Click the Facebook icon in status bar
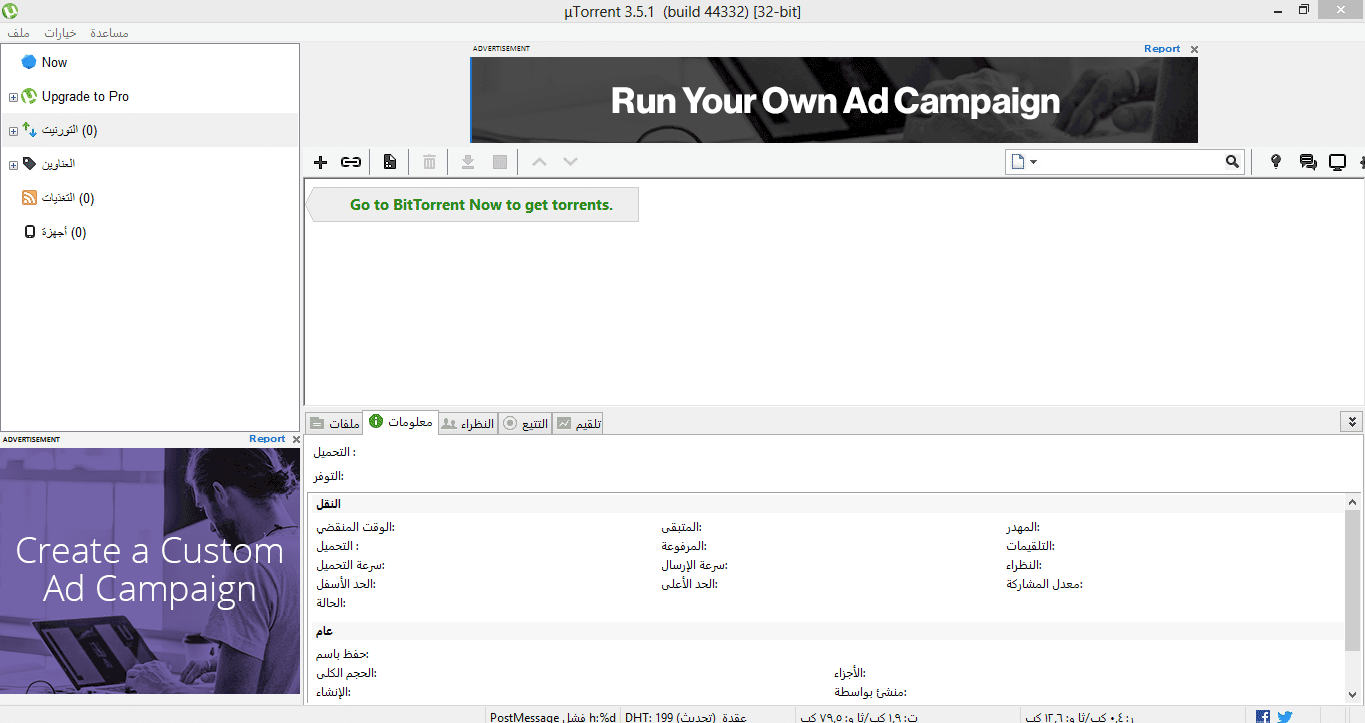 (1263, 716)
